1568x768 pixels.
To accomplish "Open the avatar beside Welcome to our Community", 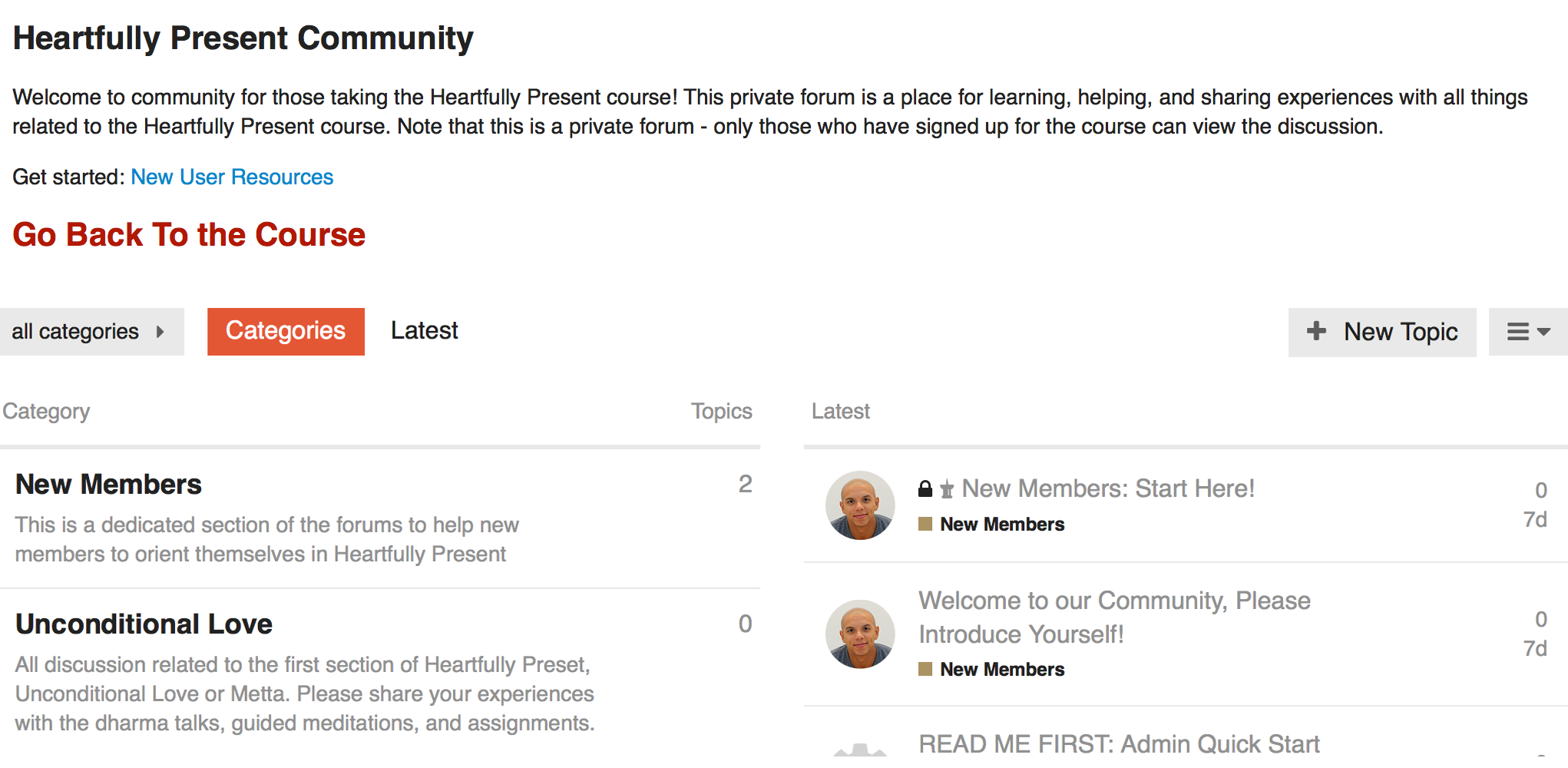I will [x=860, y=634].
